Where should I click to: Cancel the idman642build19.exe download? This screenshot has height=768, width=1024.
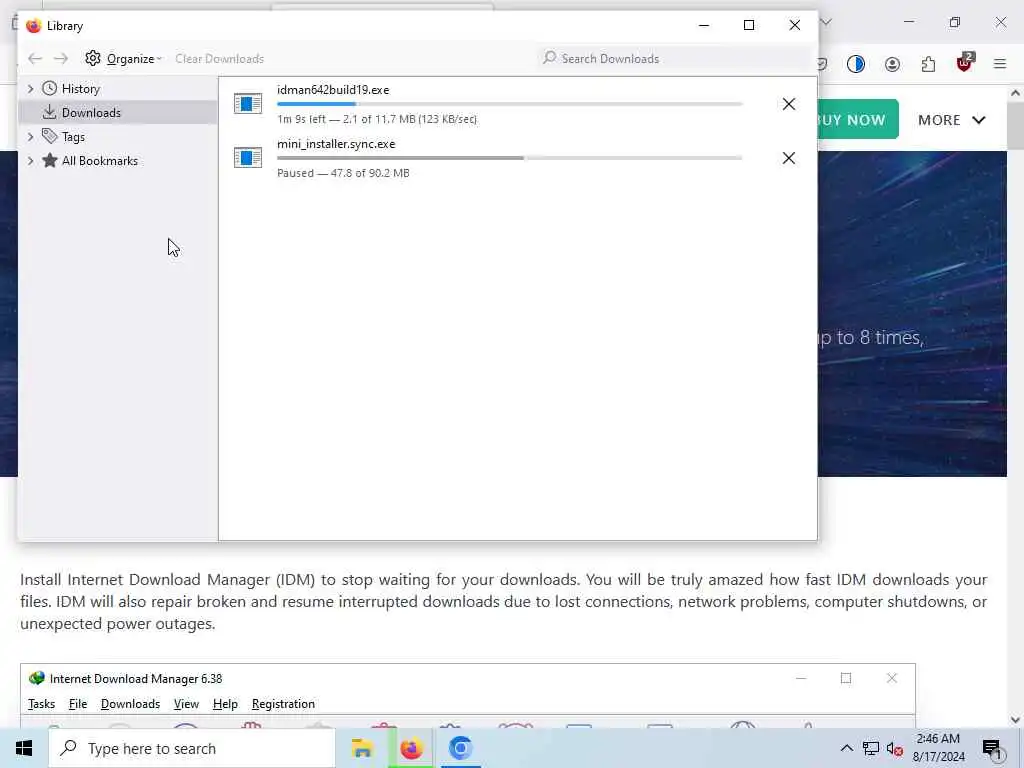(788, 104)
